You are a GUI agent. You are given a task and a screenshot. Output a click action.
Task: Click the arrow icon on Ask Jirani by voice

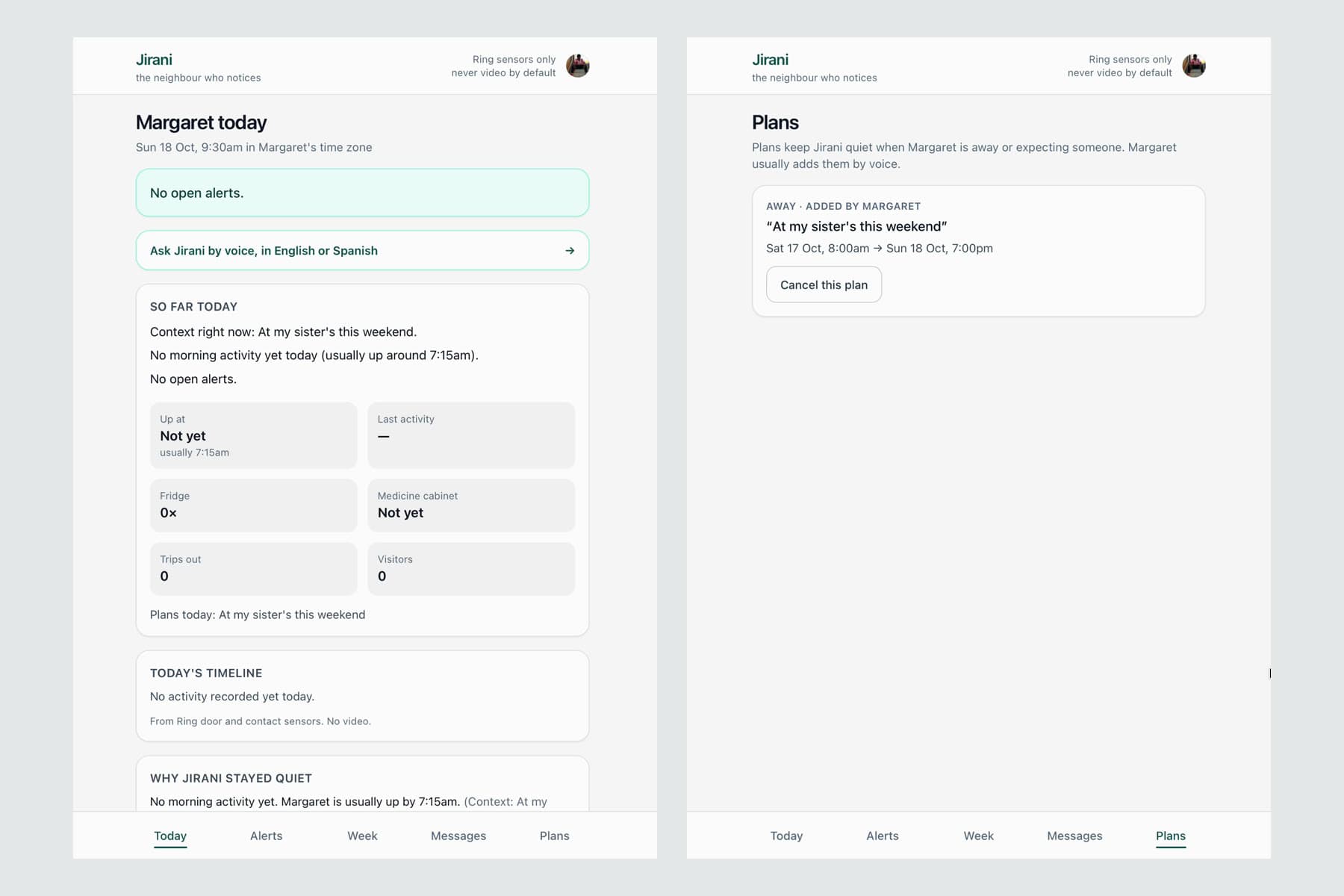(570, 251)
